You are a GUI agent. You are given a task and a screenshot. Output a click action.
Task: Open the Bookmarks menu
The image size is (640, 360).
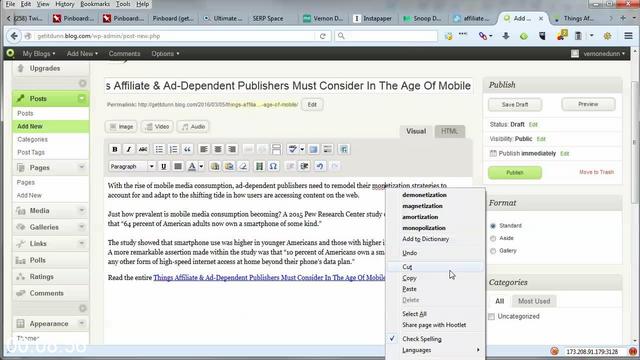pos(95,4)
